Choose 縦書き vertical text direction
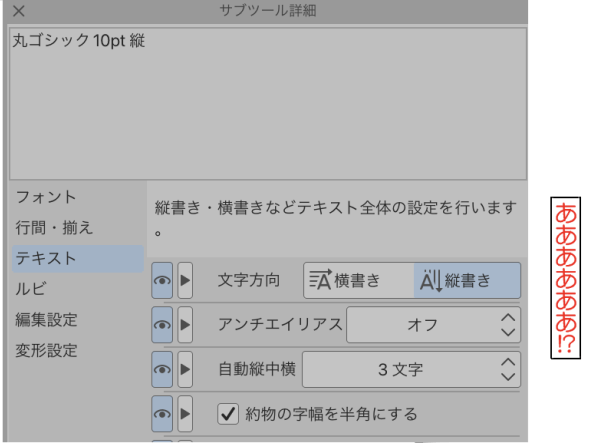600x443 pixels. [467, 280]
